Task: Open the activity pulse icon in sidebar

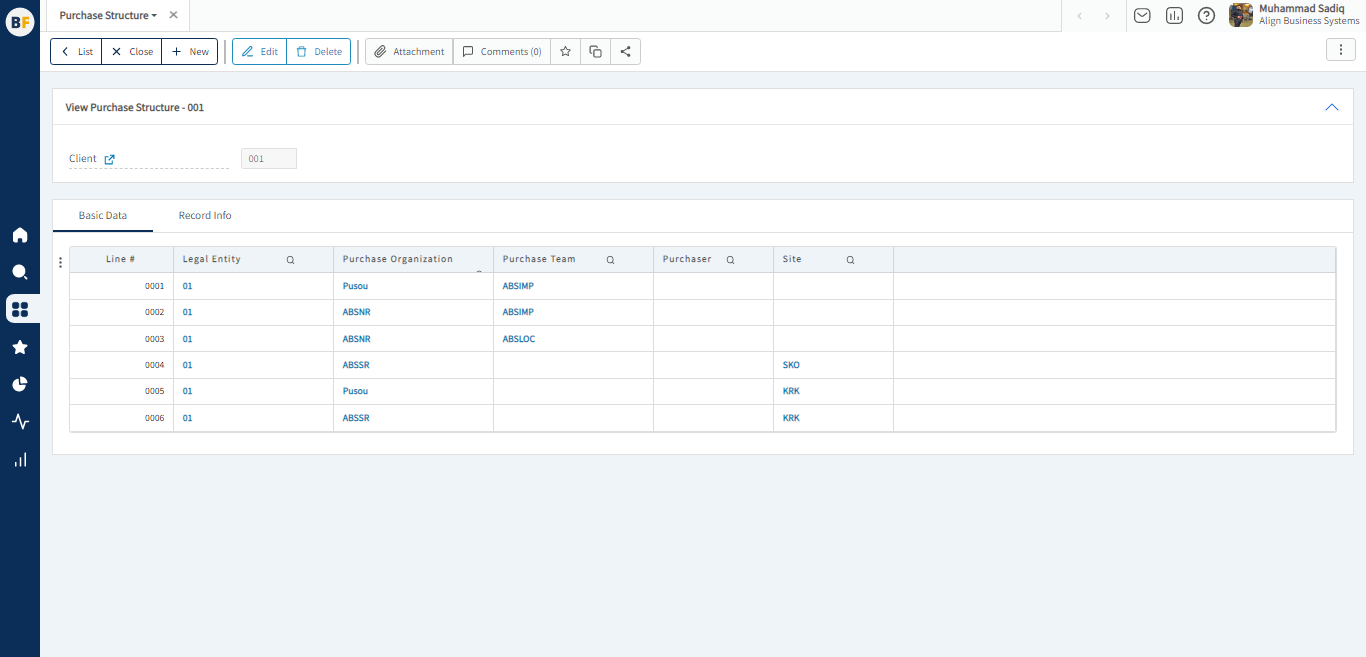Action: coord(20,422)
